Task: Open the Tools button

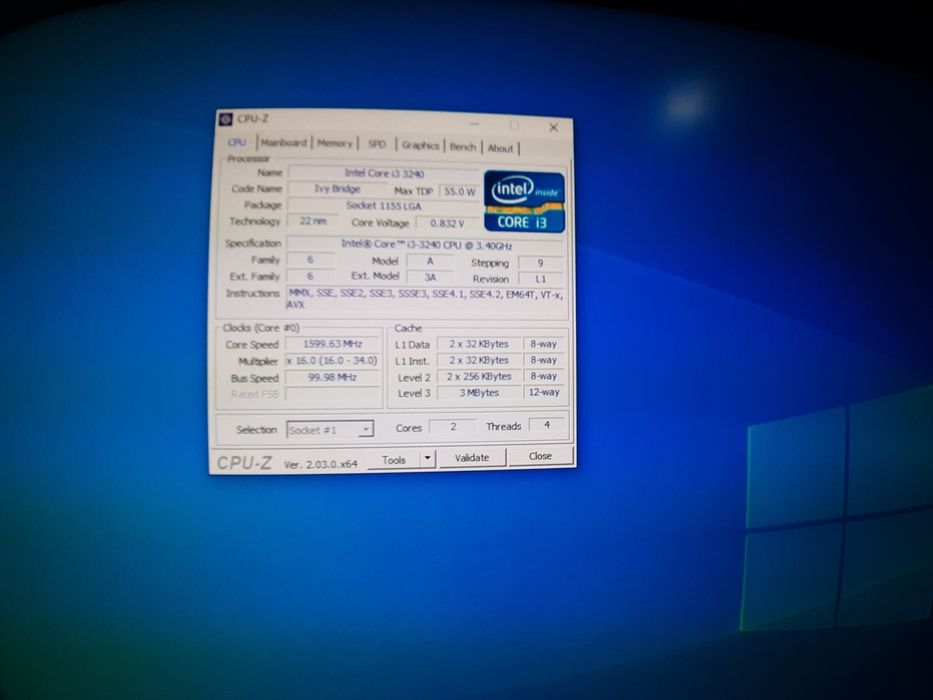Action: tap(394, 460)
